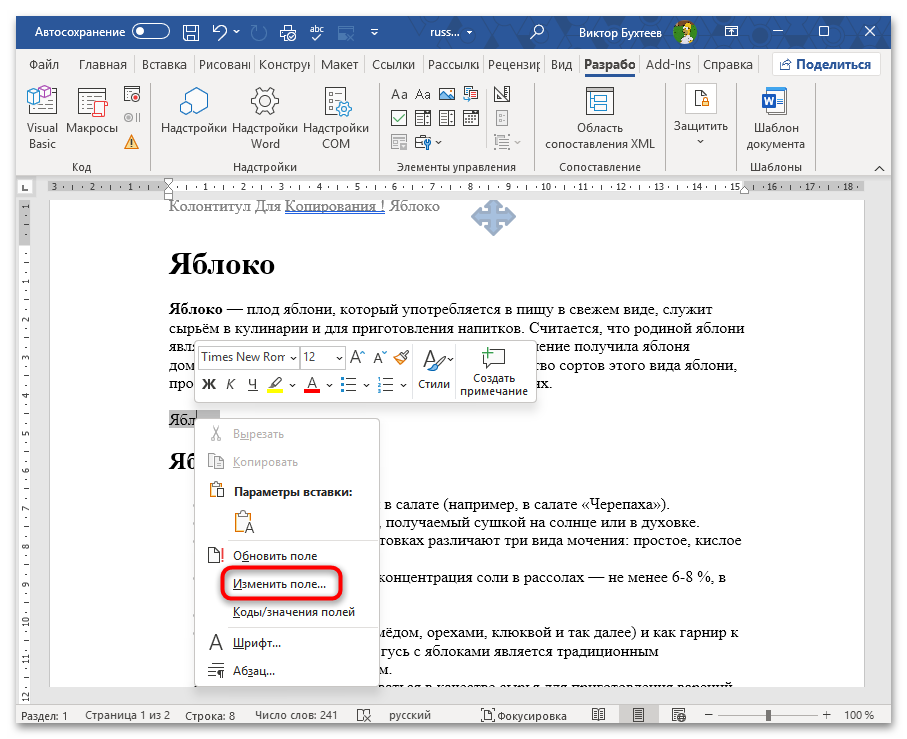
Task: Click the record macro icon
Action: pyautogui.click(x=132, y=94)
